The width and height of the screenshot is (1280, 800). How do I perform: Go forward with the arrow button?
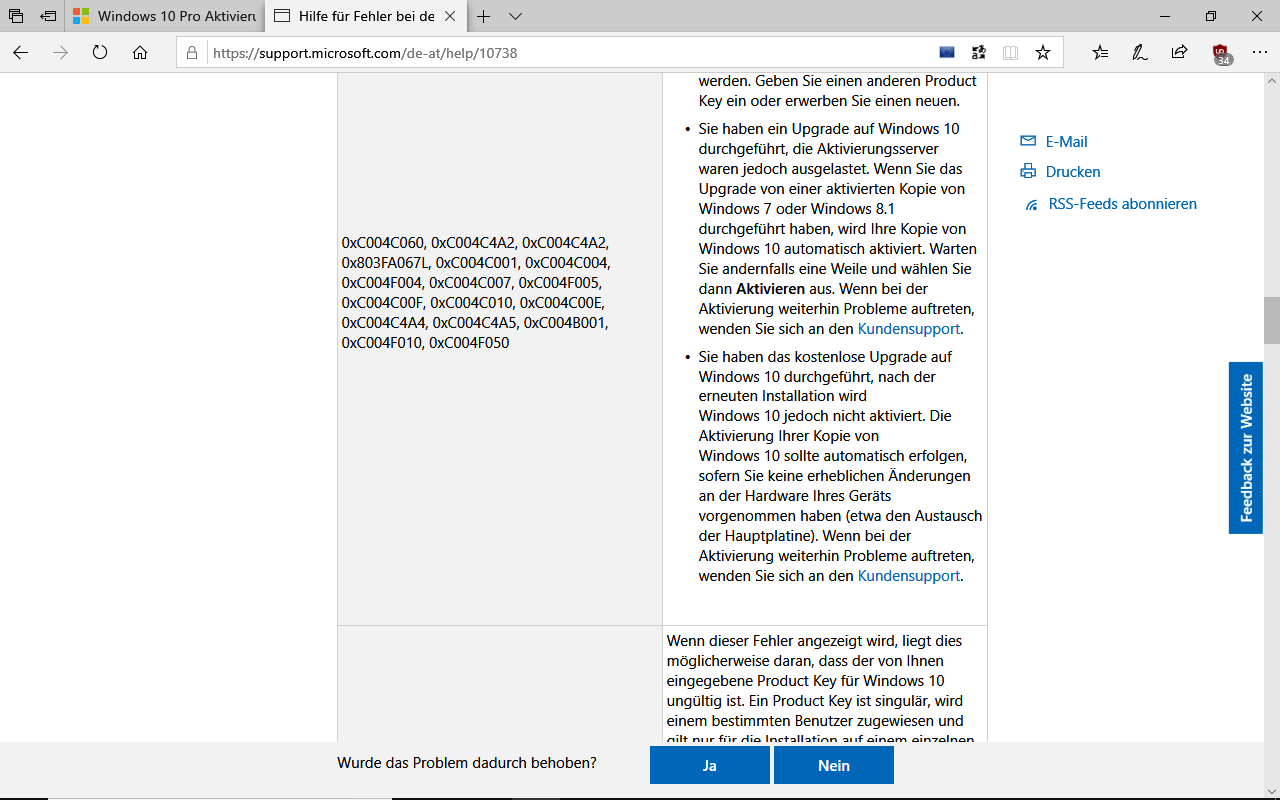60,52
